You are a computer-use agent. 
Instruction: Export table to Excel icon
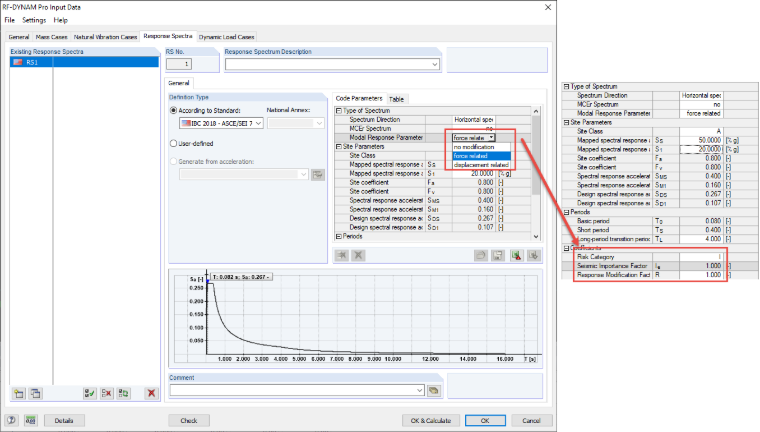pyautogui.click(x=517, y=256)
